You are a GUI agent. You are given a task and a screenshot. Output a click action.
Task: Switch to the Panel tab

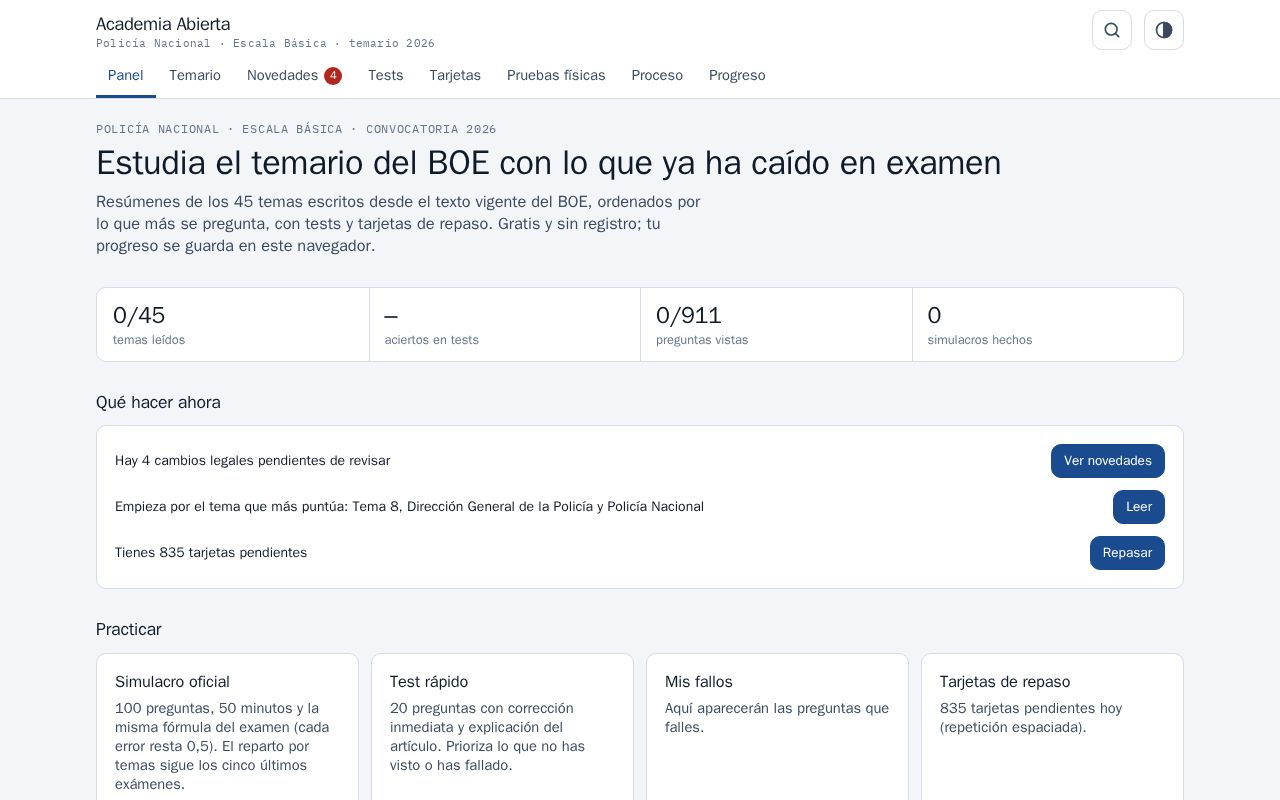[126, 76]
